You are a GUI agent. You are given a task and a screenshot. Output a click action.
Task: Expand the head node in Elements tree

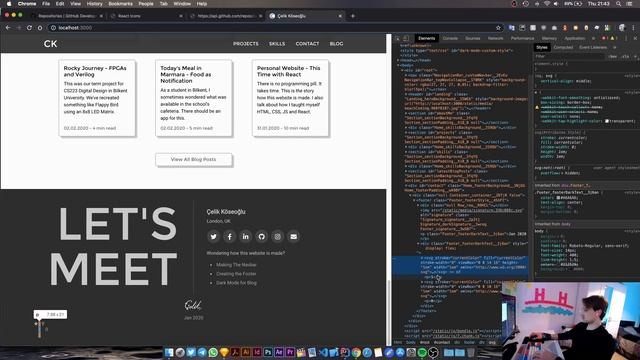398,60
